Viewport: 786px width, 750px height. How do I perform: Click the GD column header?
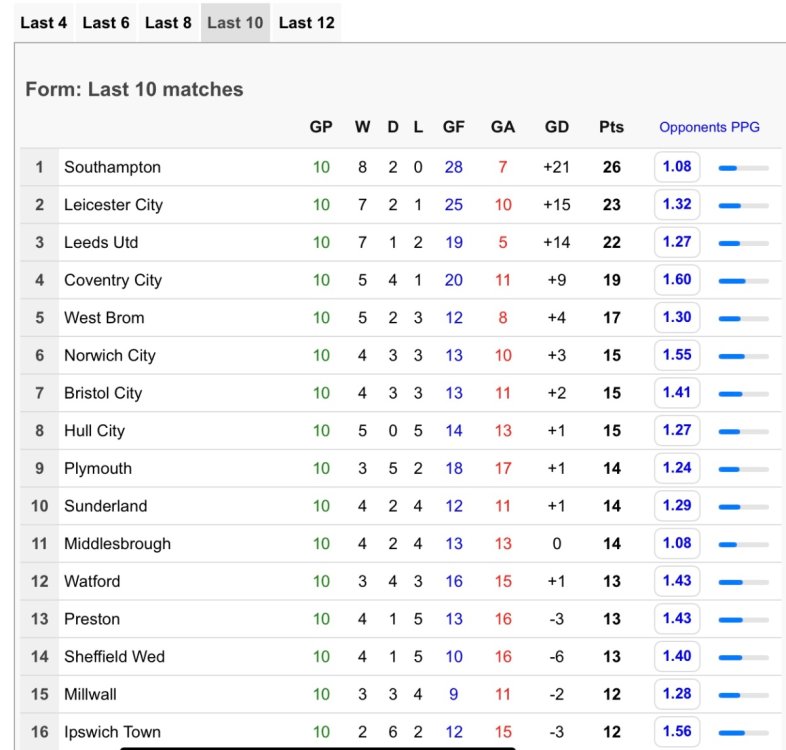pyautogui.click(x=557, y=127)
